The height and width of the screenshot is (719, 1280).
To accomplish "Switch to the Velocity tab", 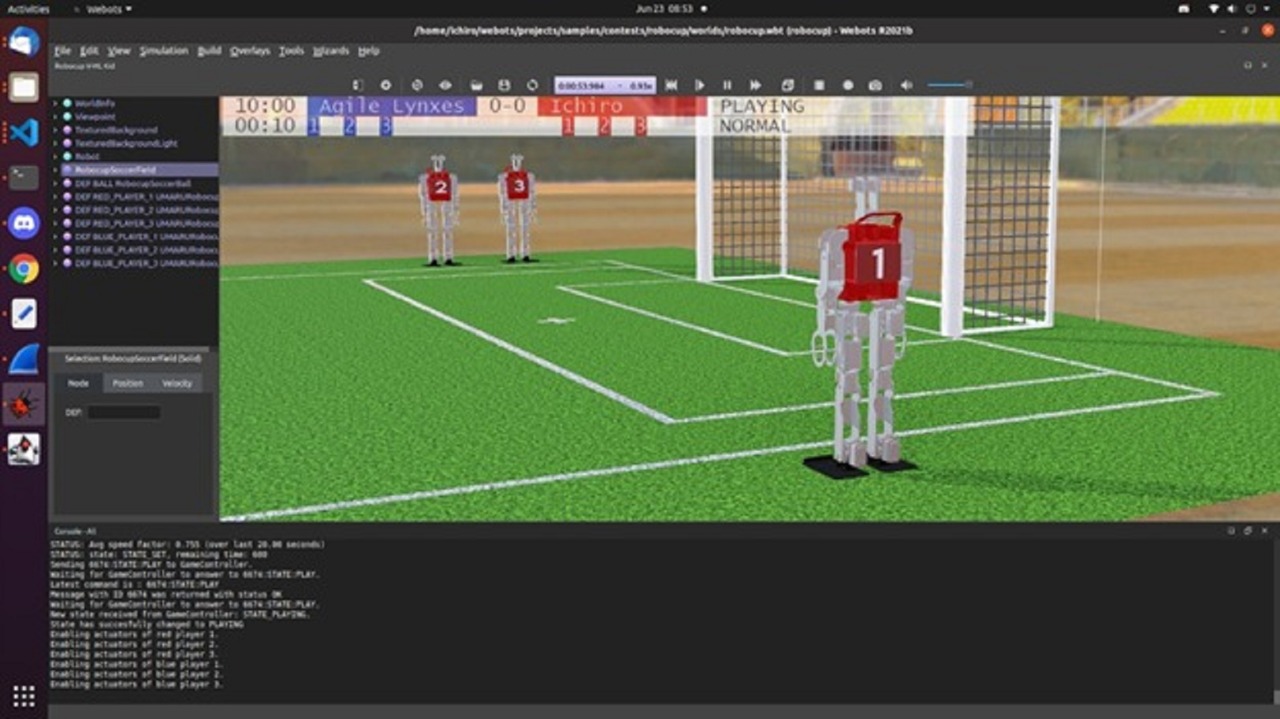I will [178, 383].
